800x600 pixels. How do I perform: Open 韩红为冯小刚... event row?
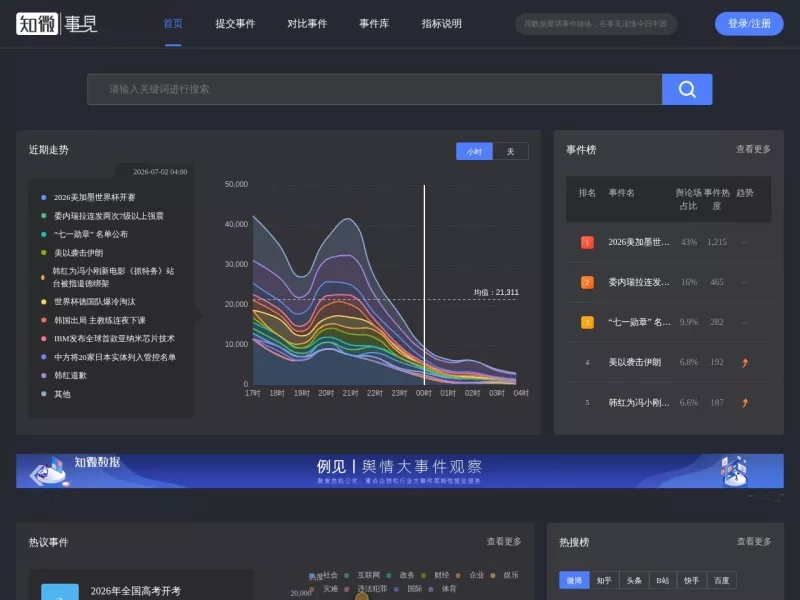[x=668, y=403]
